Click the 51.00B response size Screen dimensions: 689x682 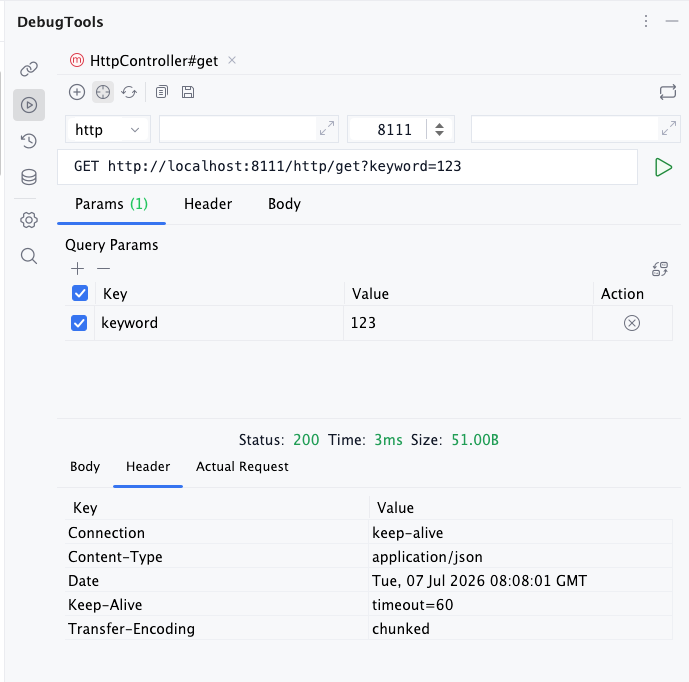(475, 440)
